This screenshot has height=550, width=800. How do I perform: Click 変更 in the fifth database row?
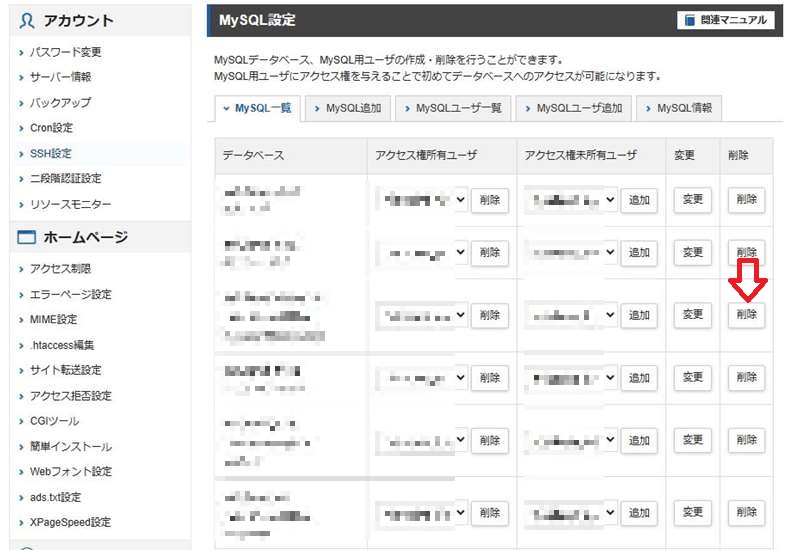(693, 440)
